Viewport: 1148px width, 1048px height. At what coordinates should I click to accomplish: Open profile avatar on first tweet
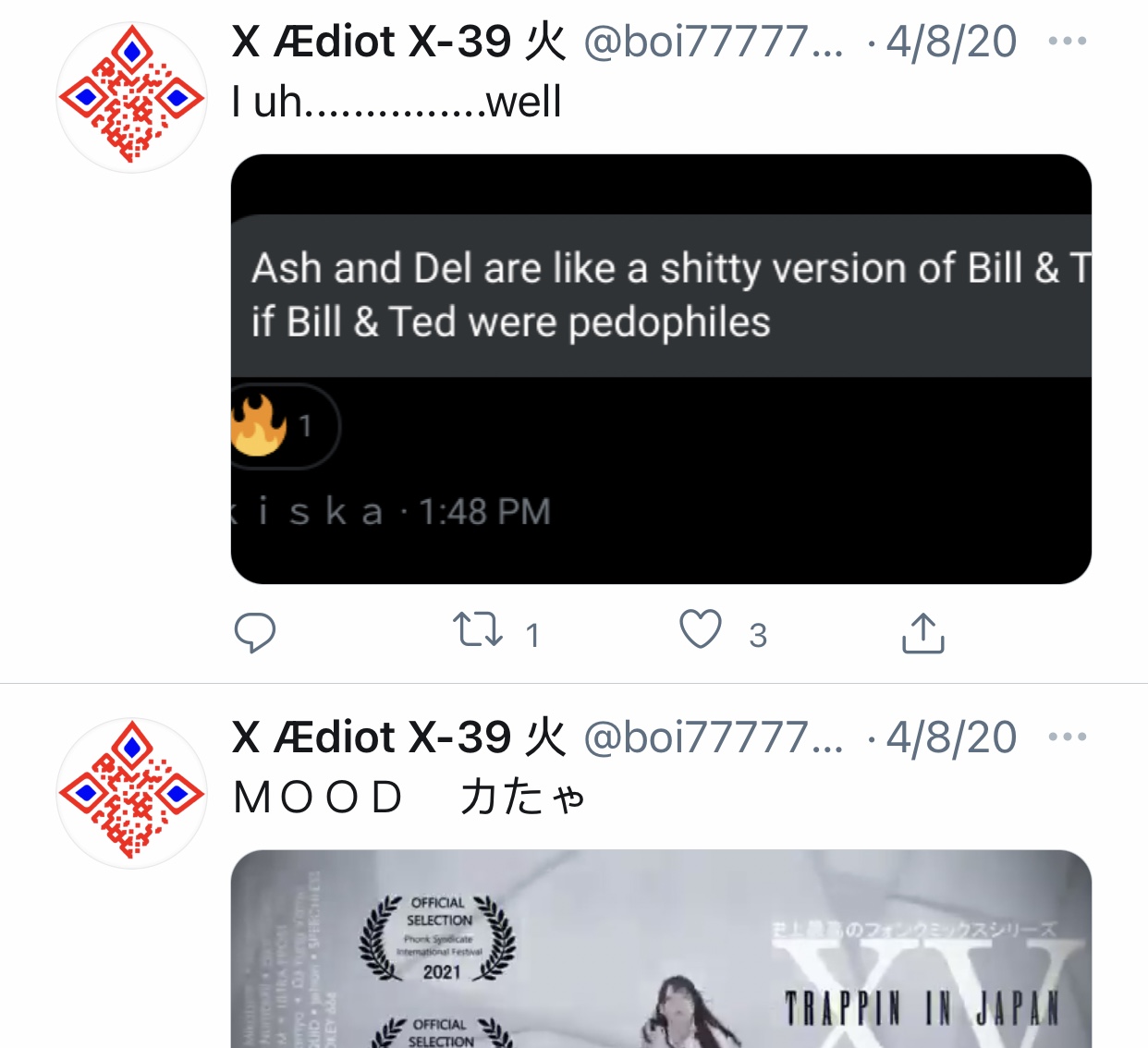tap(131, 97)
